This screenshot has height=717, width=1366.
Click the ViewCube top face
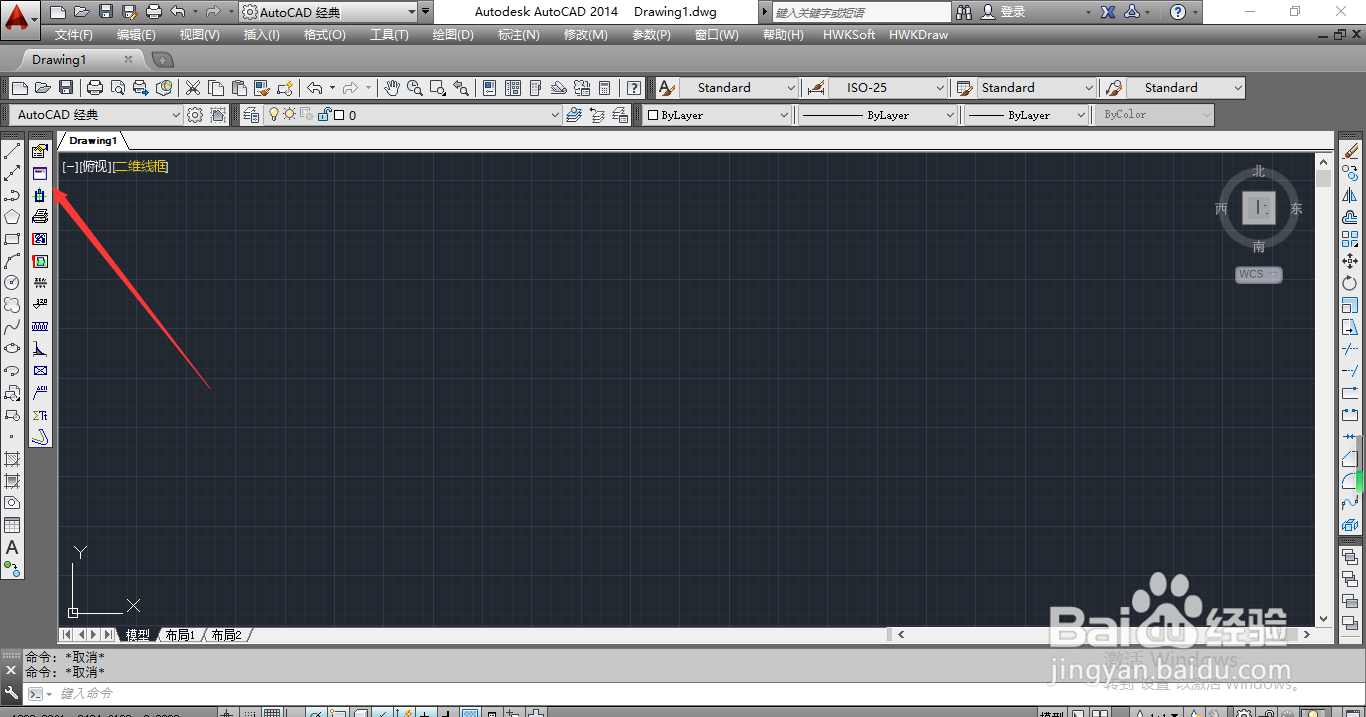click(1259, 208)
